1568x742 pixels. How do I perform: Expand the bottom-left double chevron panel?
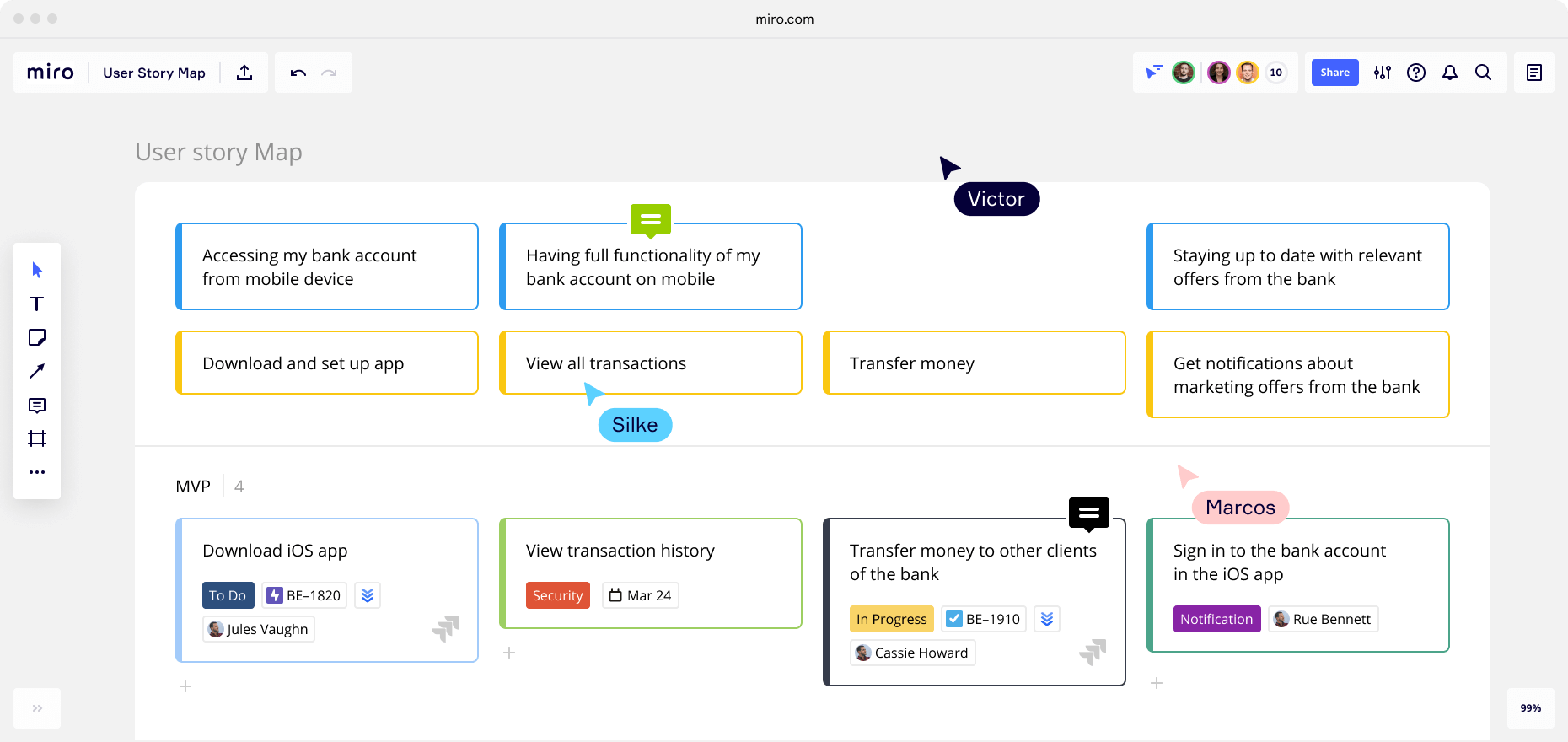pos(37,708)
